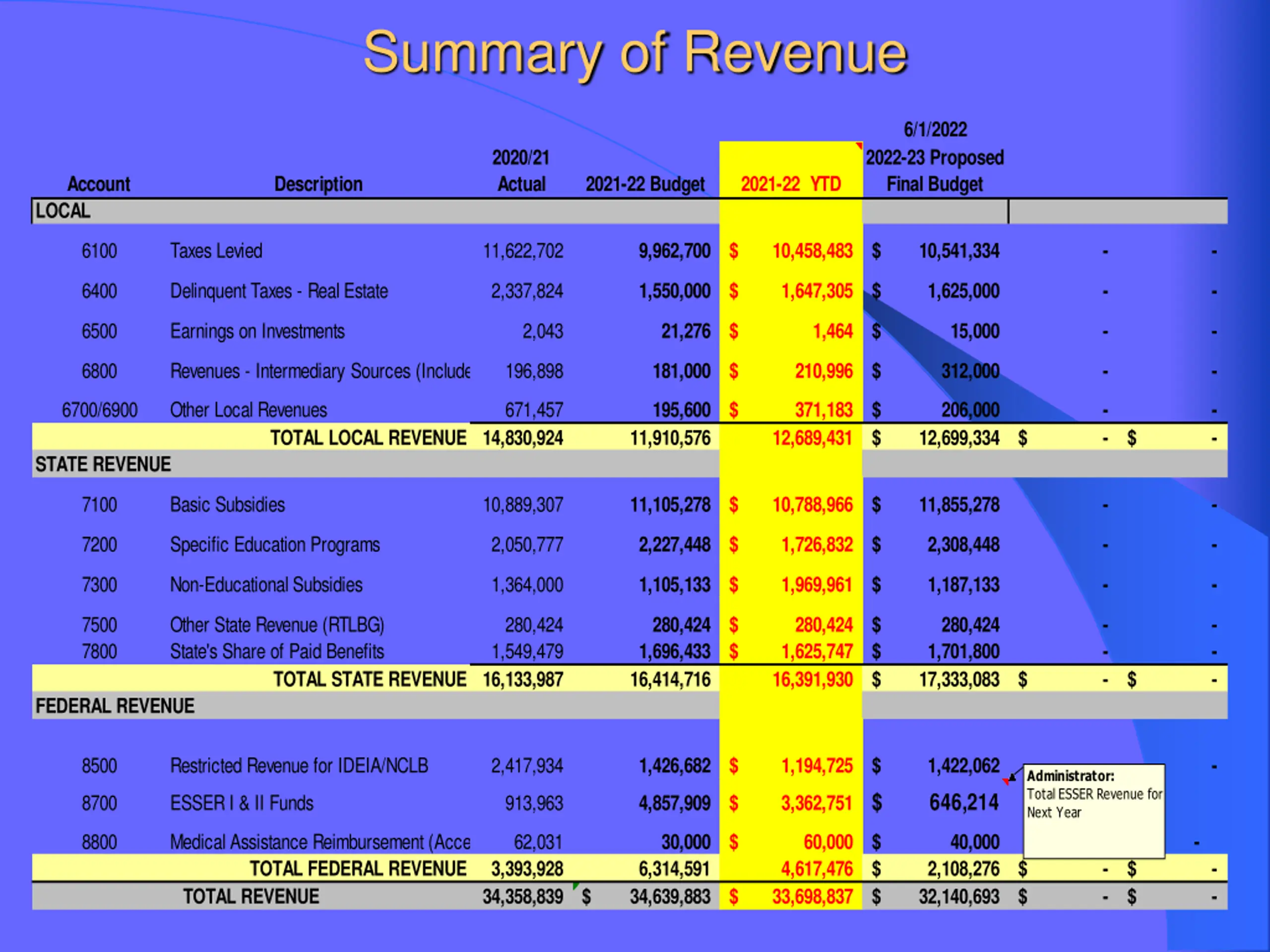Select "State's Share of Paid Benefits" label

(x=277, y=652)
